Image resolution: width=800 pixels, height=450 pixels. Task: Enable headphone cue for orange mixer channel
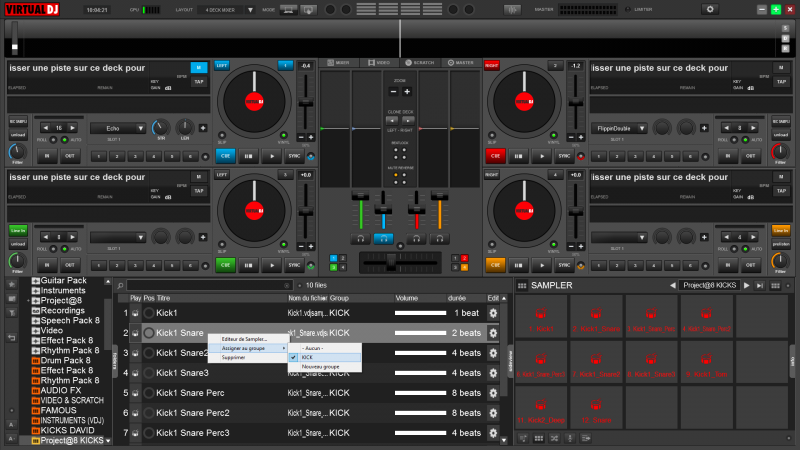coord(439,238)
